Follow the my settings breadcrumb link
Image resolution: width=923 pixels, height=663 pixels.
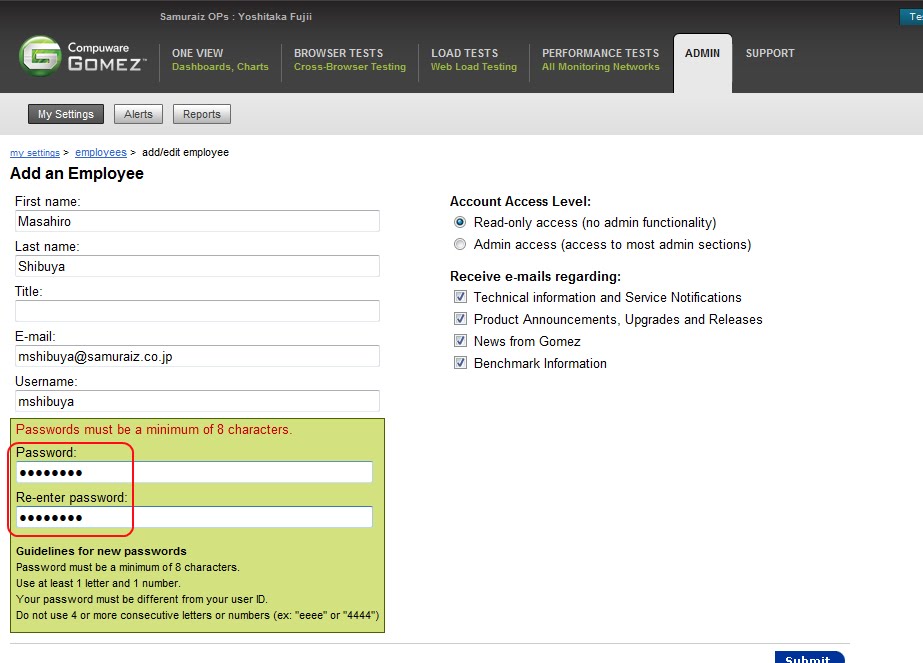coord(35,153)
